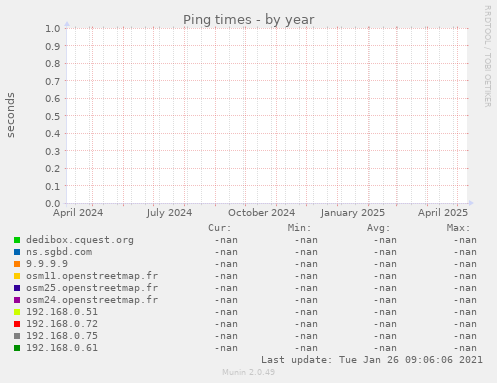Click the legend label dedibox.cquest.org

click(x=80, y=240)
